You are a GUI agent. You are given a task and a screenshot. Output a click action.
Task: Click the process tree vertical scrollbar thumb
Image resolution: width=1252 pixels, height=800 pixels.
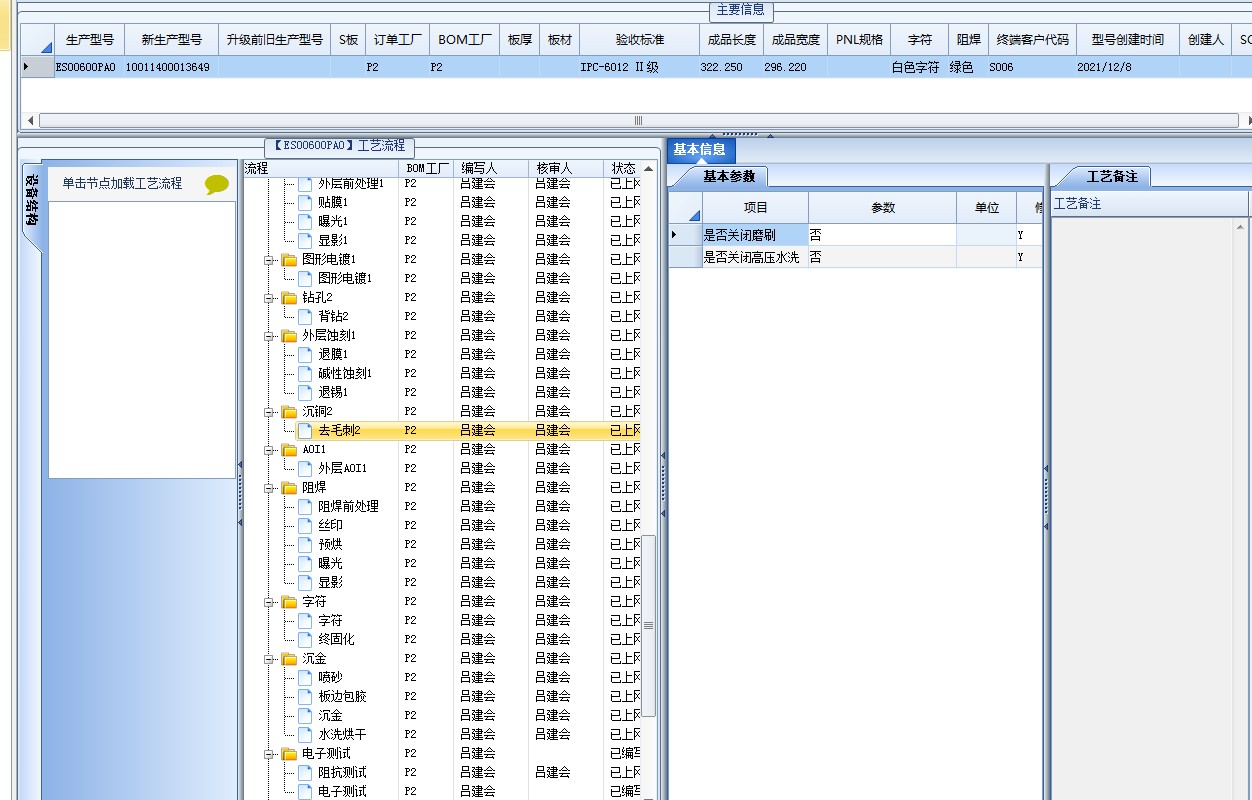(648, 626)
